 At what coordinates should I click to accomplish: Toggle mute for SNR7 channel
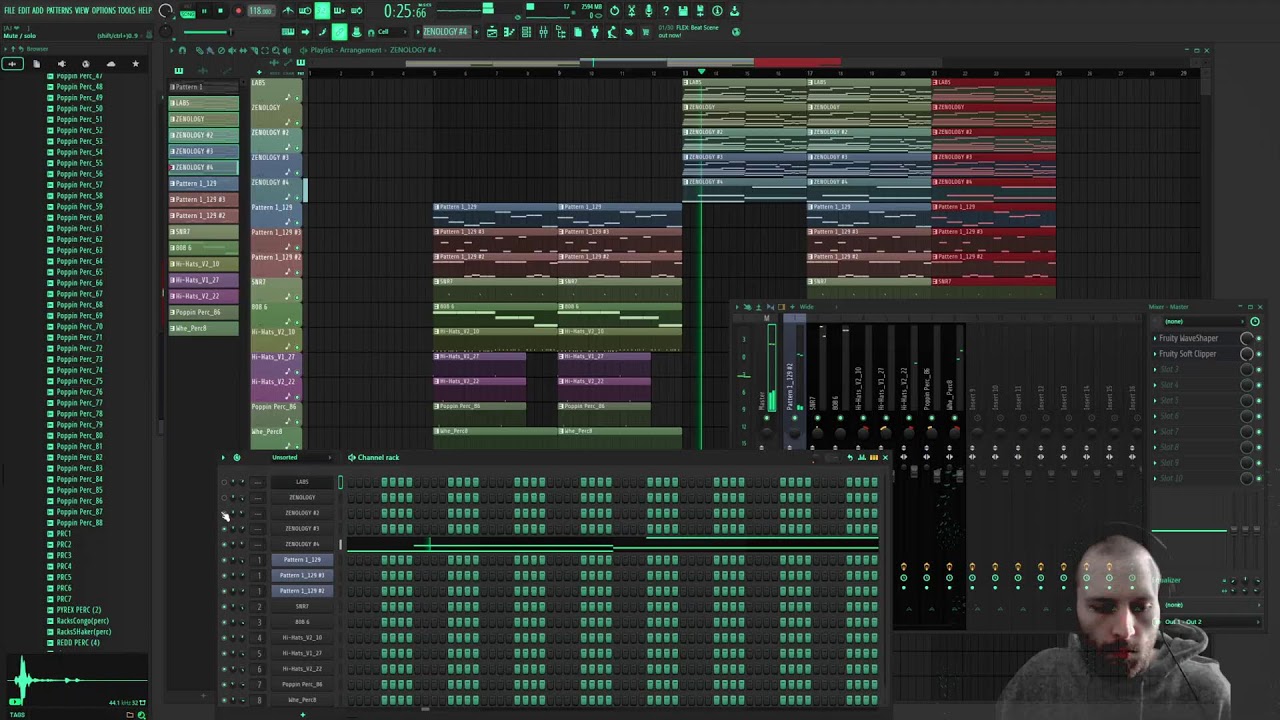224,606
